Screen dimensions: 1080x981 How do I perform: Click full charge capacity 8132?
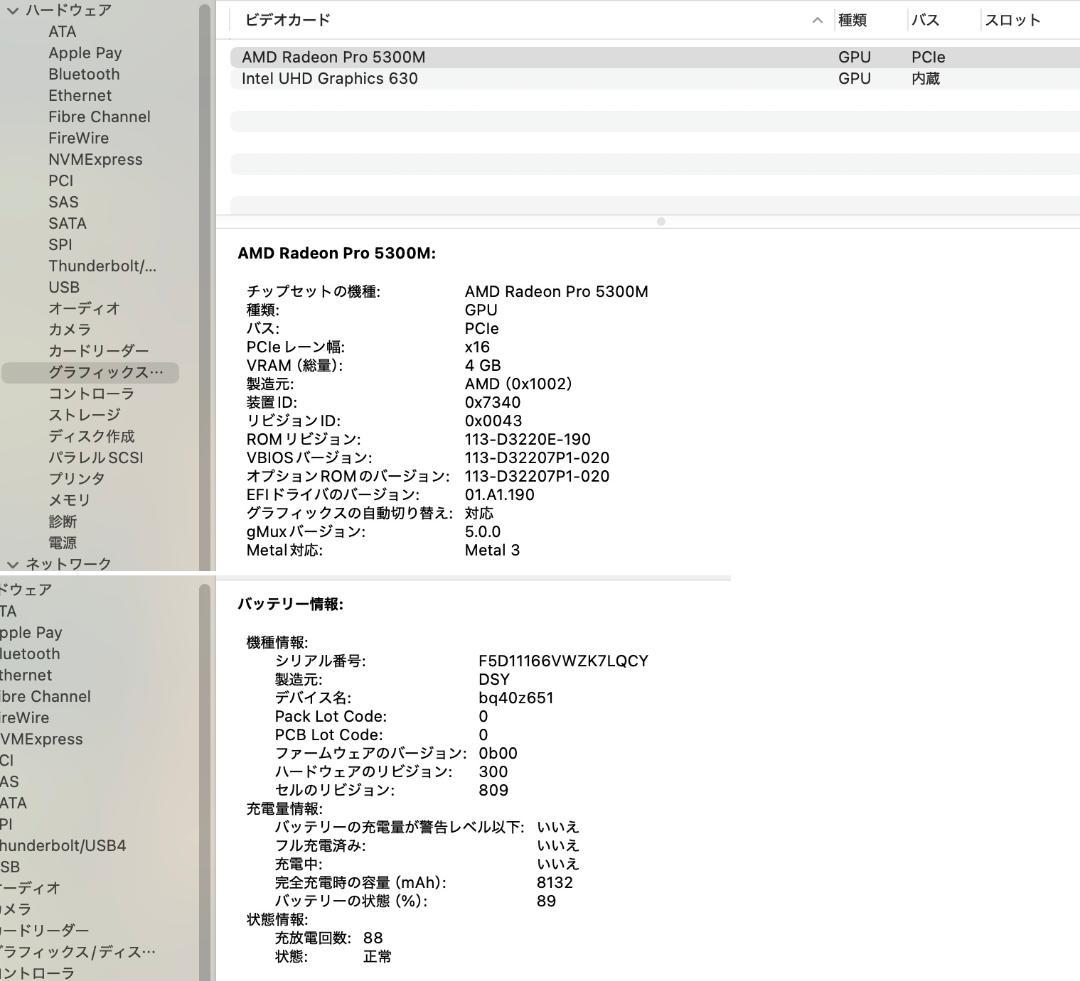[x=554, y=882]
